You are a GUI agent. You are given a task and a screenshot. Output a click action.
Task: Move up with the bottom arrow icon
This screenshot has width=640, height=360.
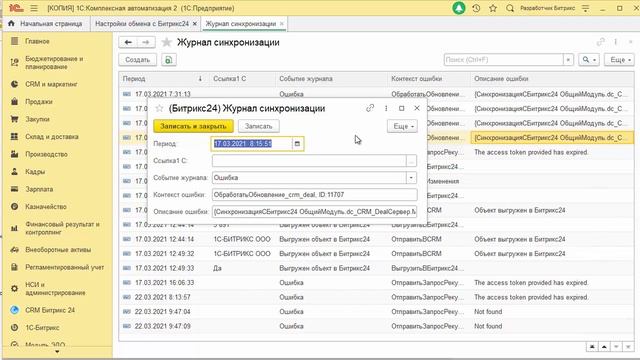604,347
